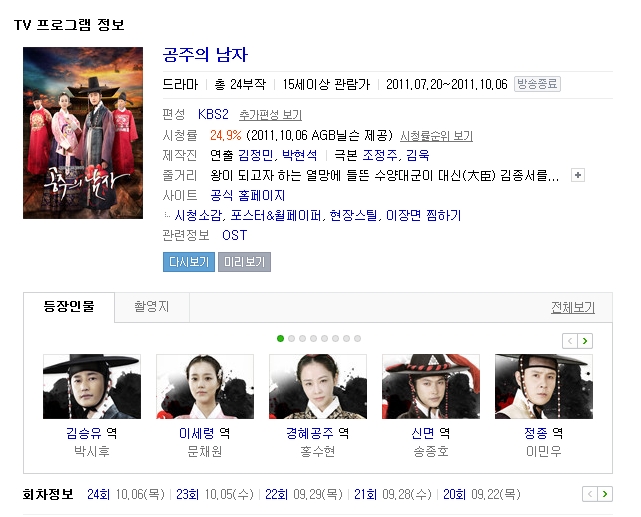Screen dimensions: 641x517
Task: Open the 시청률순위 보기 link
Action: [437, 136]
